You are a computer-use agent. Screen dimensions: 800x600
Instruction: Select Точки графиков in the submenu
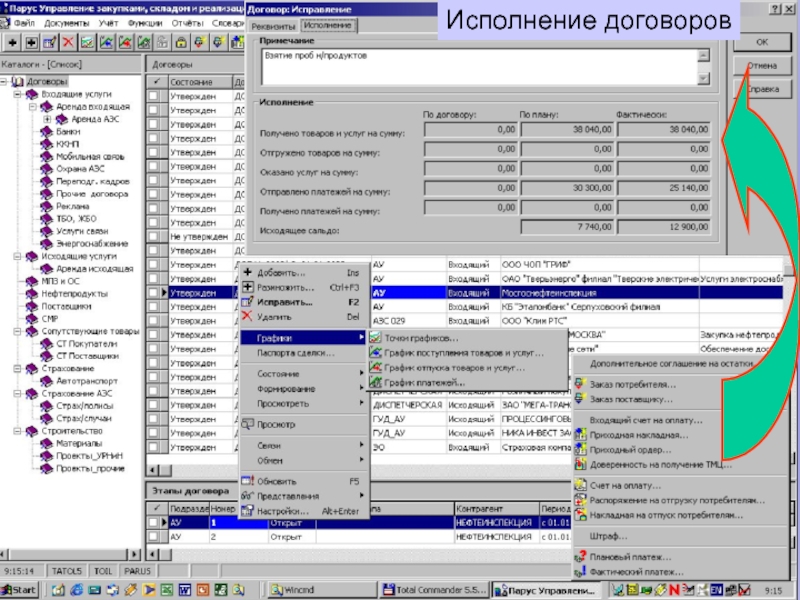pyautogui.click(x=420, y=339)
